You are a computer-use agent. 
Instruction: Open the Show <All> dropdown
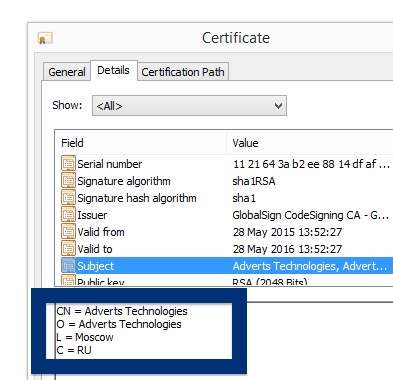click(x=189, y=106)
